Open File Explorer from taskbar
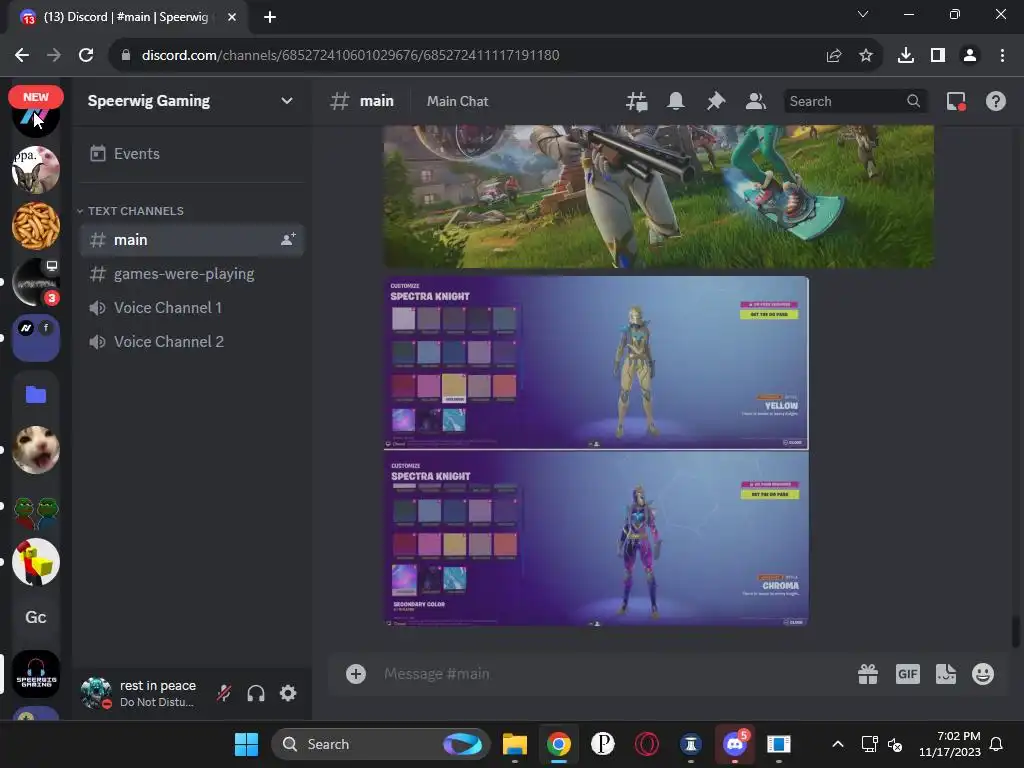Viewport: 1024px width, 768px height. (515, 744)
